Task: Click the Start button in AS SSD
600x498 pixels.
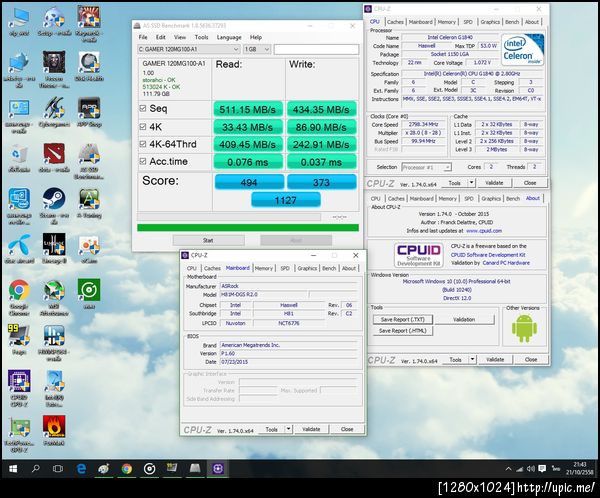Action: 209,240
